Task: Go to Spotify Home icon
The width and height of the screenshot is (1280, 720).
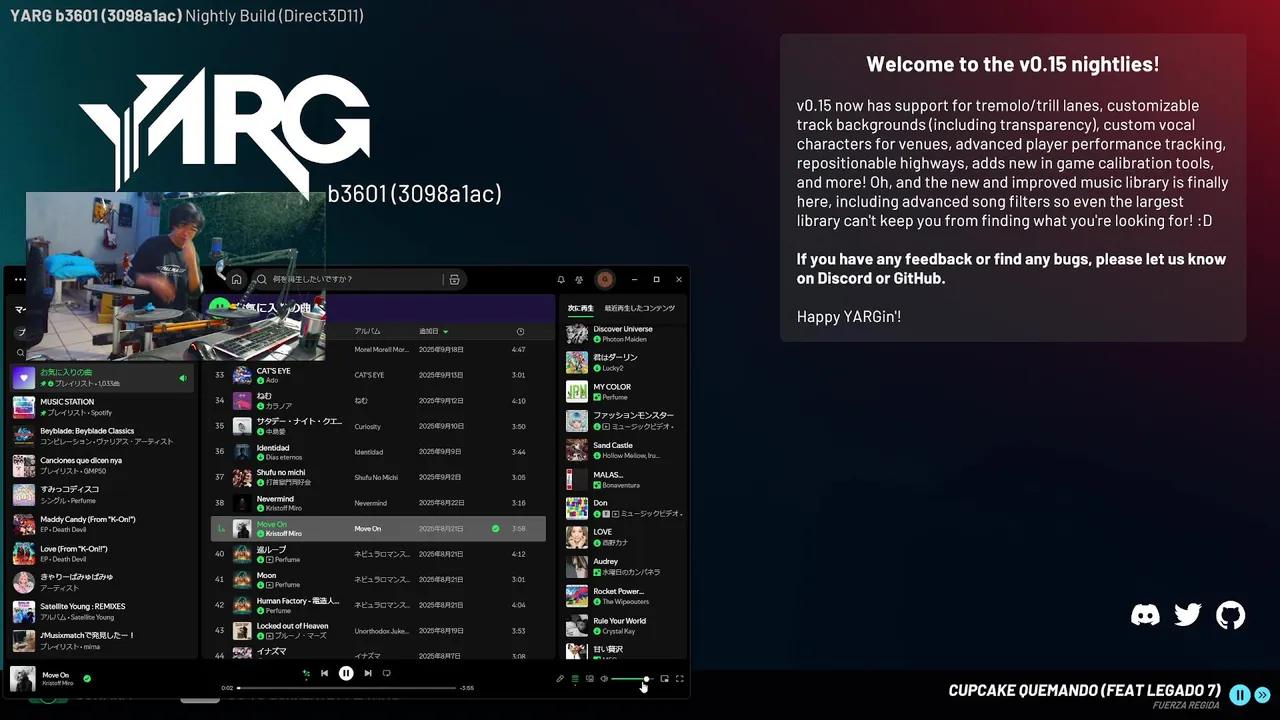Action: pyautogui.click(x=236, y=280)
